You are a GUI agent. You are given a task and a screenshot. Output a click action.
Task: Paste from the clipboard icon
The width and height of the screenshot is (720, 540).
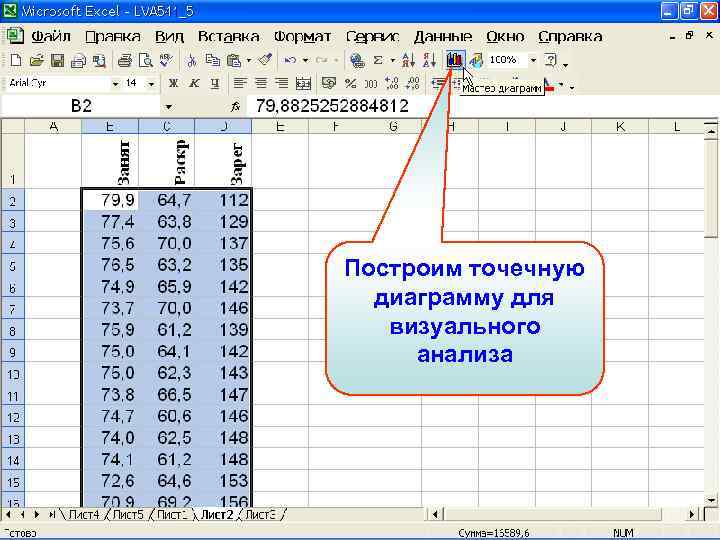[234, 60]
